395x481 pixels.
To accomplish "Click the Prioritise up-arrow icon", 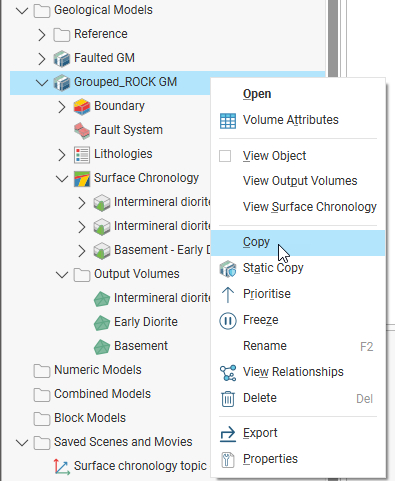I will pyautogui.click(x=228, y=294).
